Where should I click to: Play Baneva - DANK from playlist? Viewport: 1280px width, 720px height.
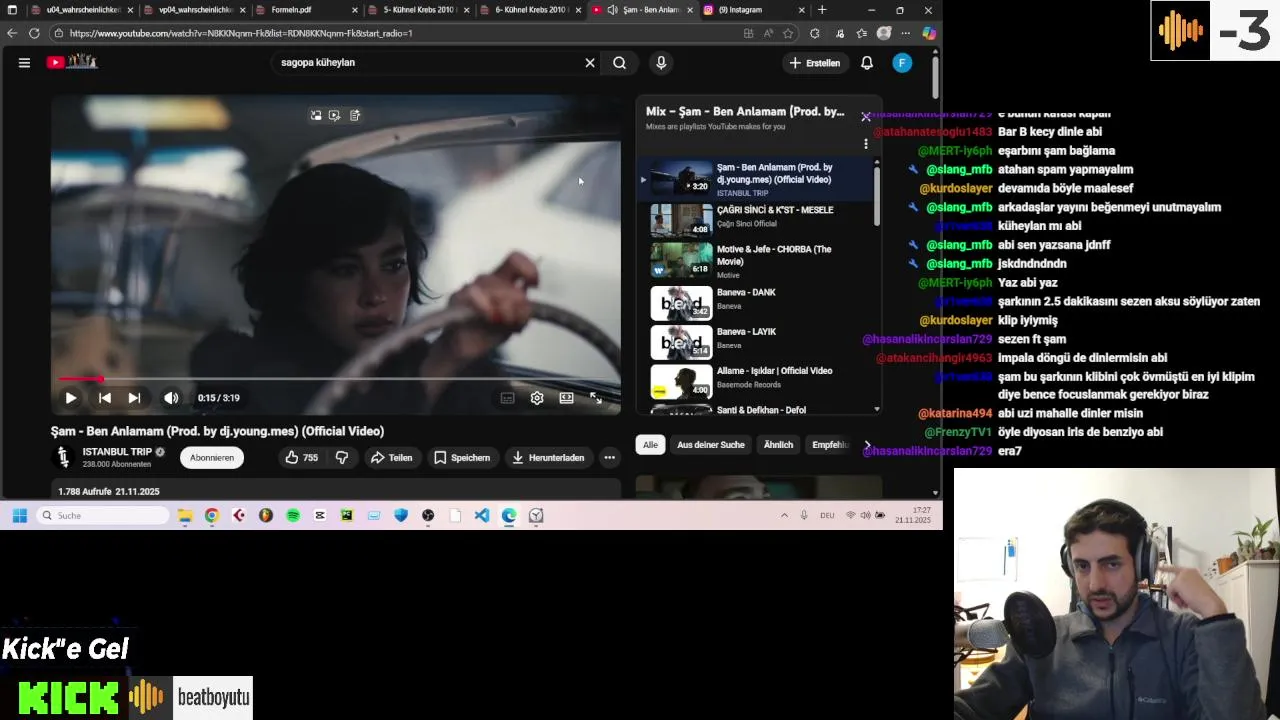tap(755, 303)
